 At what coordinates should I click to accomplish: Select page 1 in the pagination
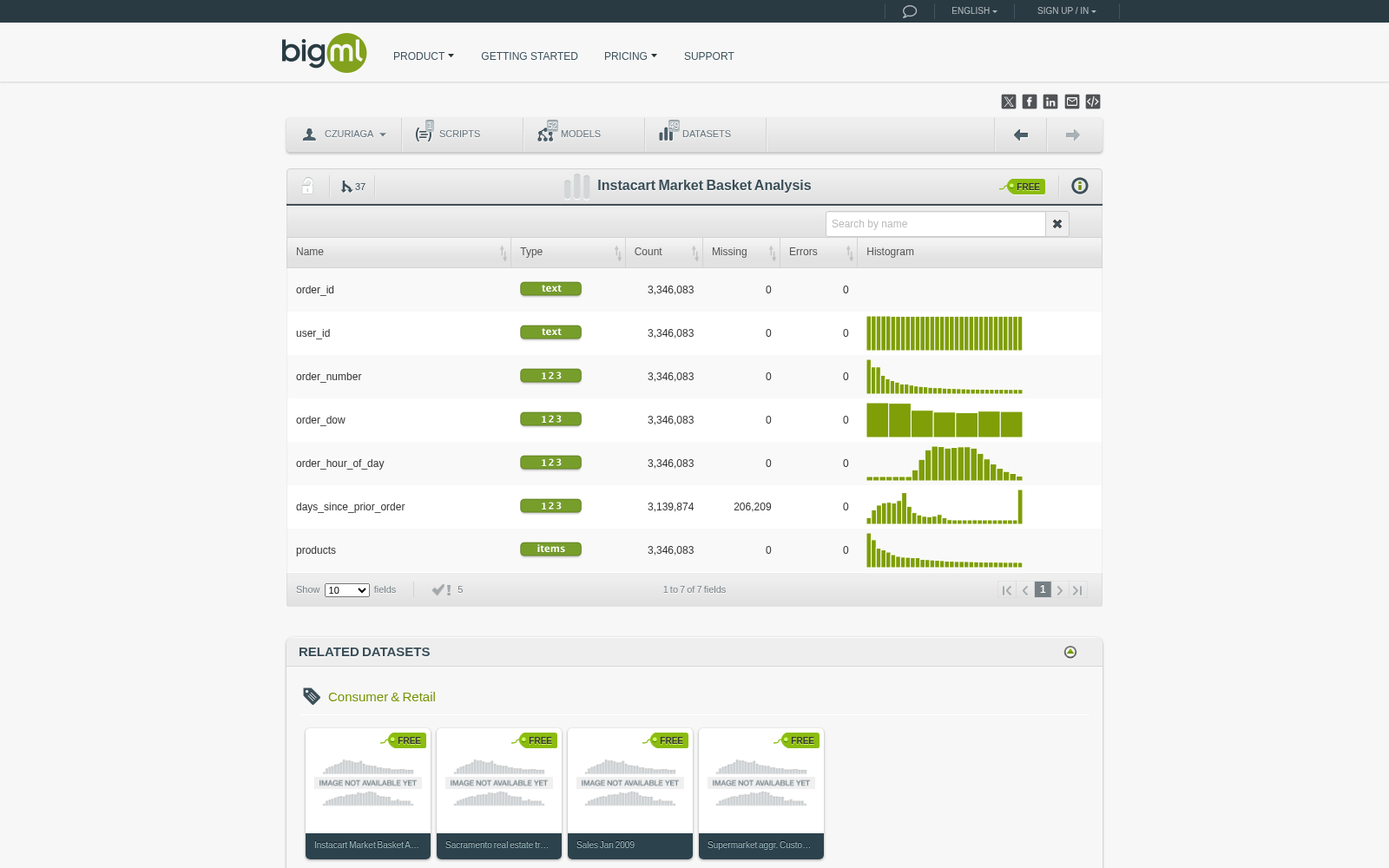coord(1043,589)
